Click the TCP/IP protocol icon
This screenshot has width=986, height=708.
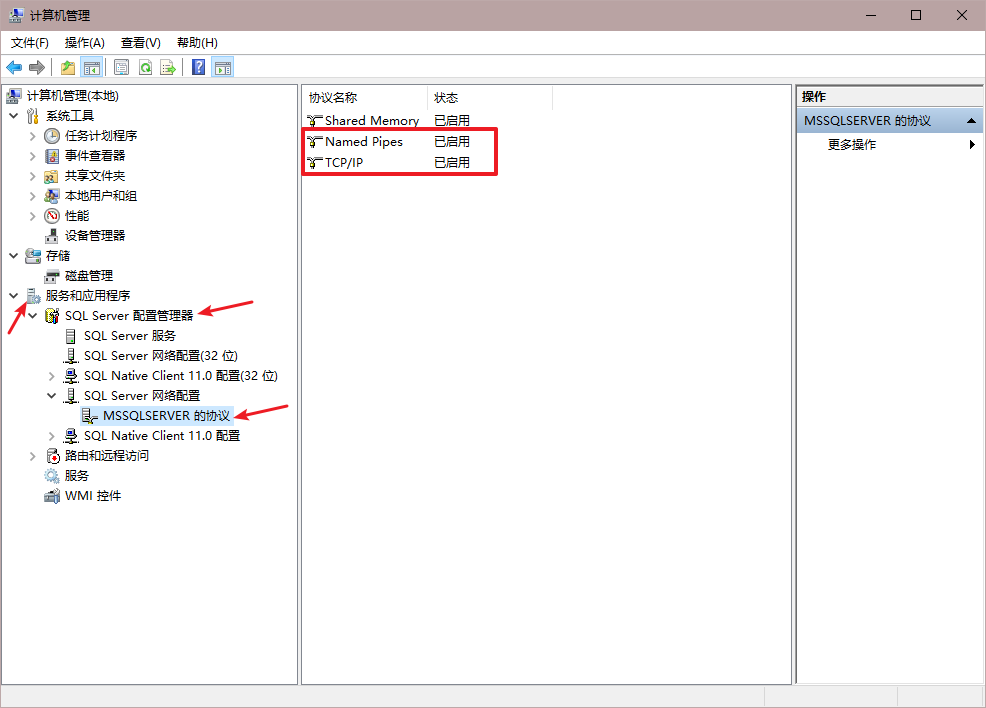[314, 163]
